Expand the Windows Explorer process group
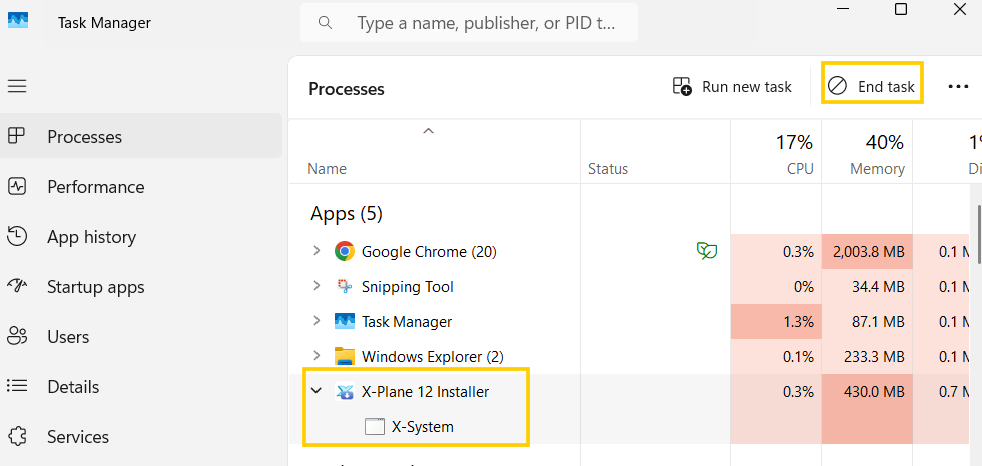 pyautogui.click(x=316, y=356)
